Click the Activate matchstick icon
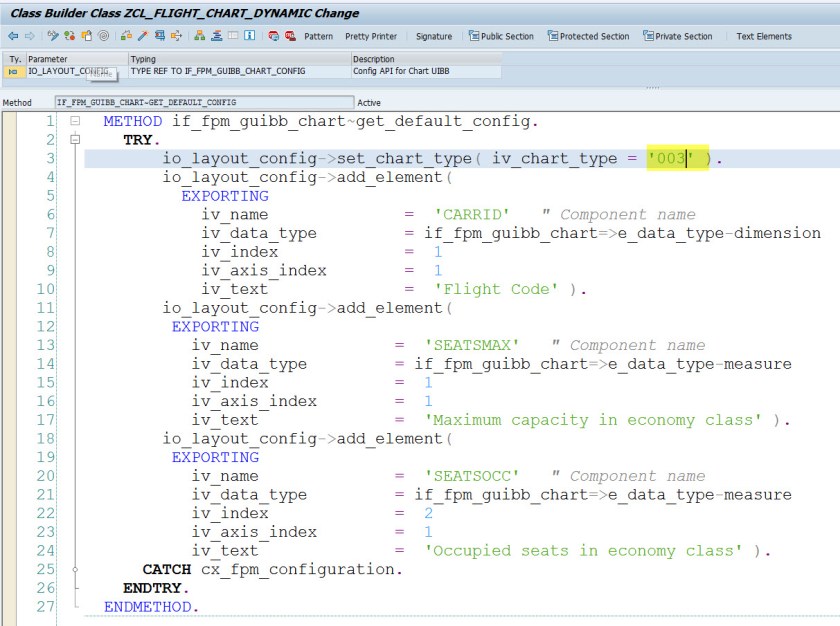The height and width of the screenshot is (626, 840). pyautogui.click(x=143, y=36)
